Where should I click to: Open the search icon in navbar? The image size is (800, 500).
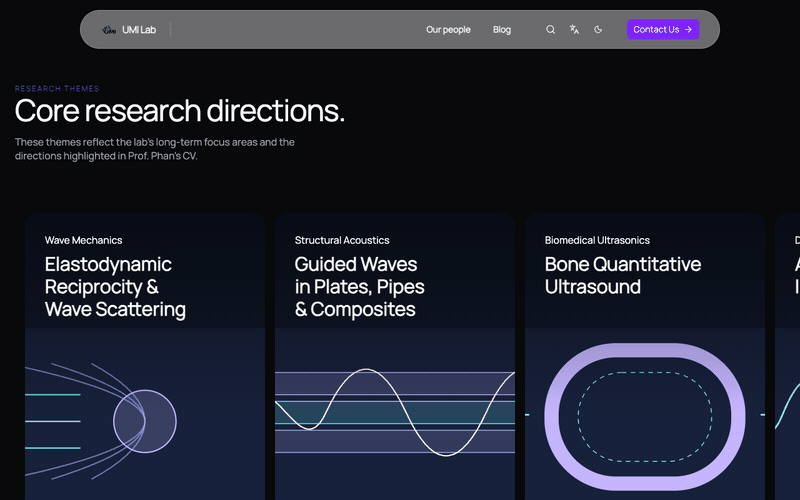click(551, 30)
